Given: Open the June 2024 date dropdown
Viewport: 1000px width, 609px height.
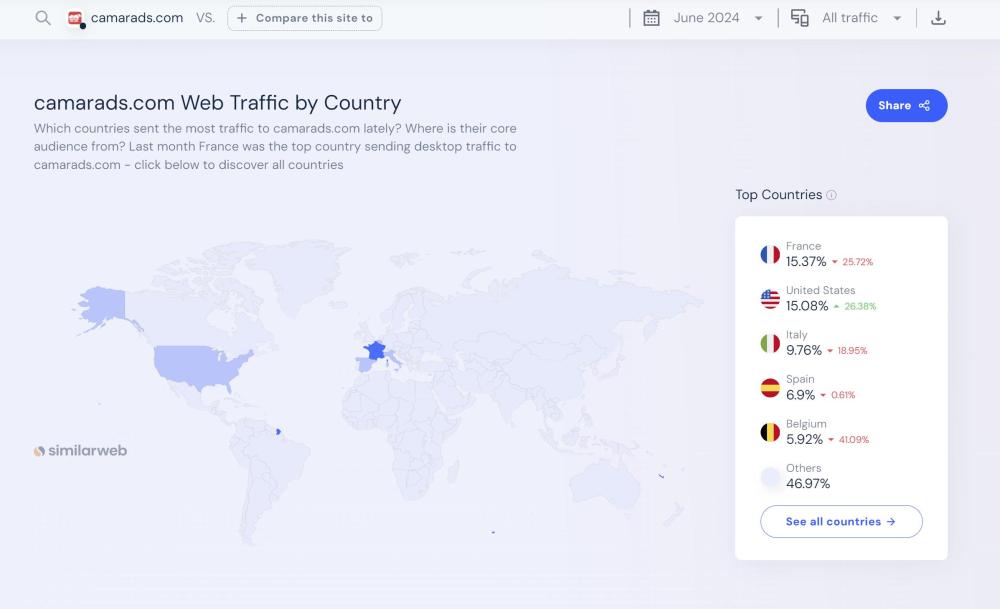Looking at the screenshot, I should click(717, 18).
